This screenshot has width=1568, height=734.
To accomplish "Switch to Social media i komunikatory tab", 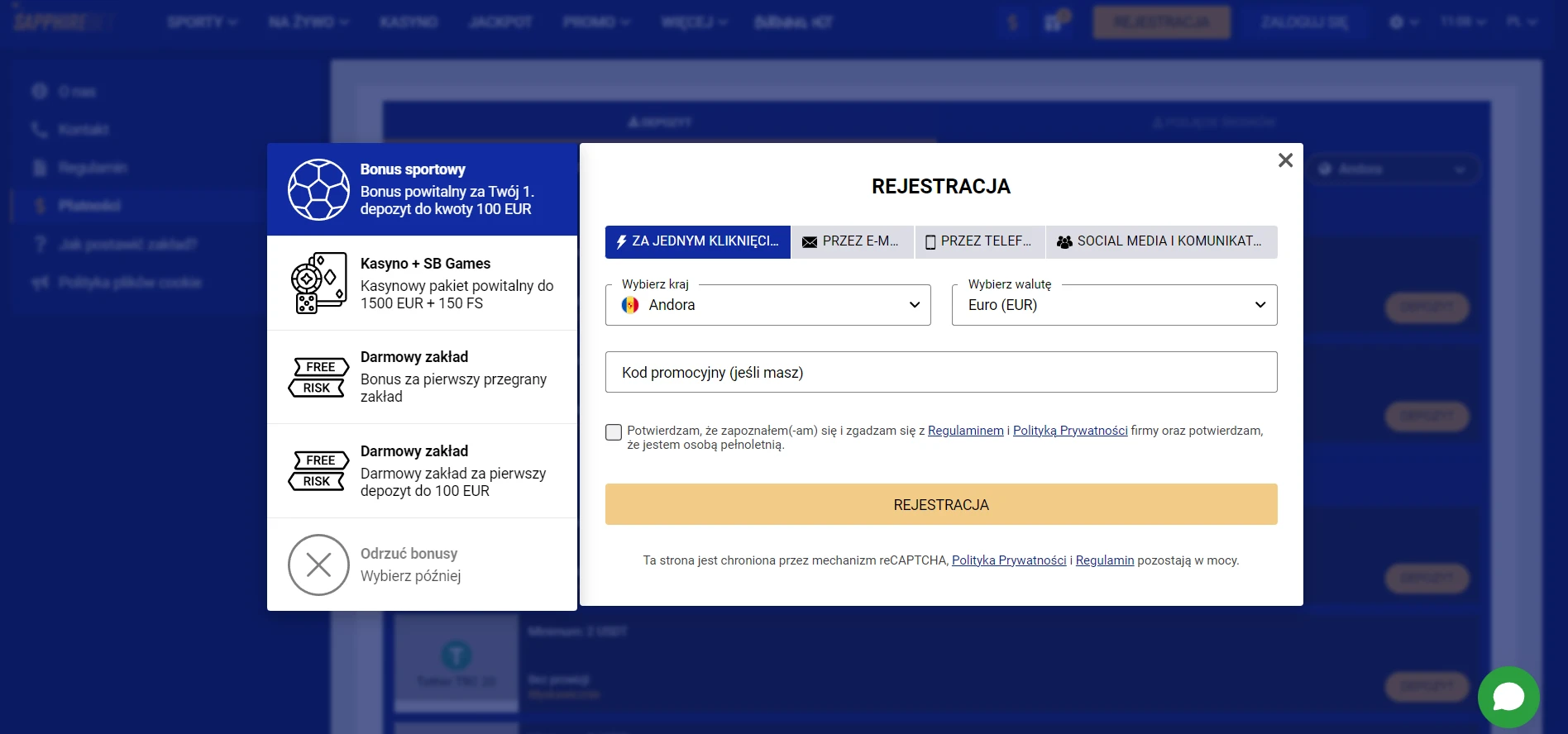I will click(x=1162, y=242).
